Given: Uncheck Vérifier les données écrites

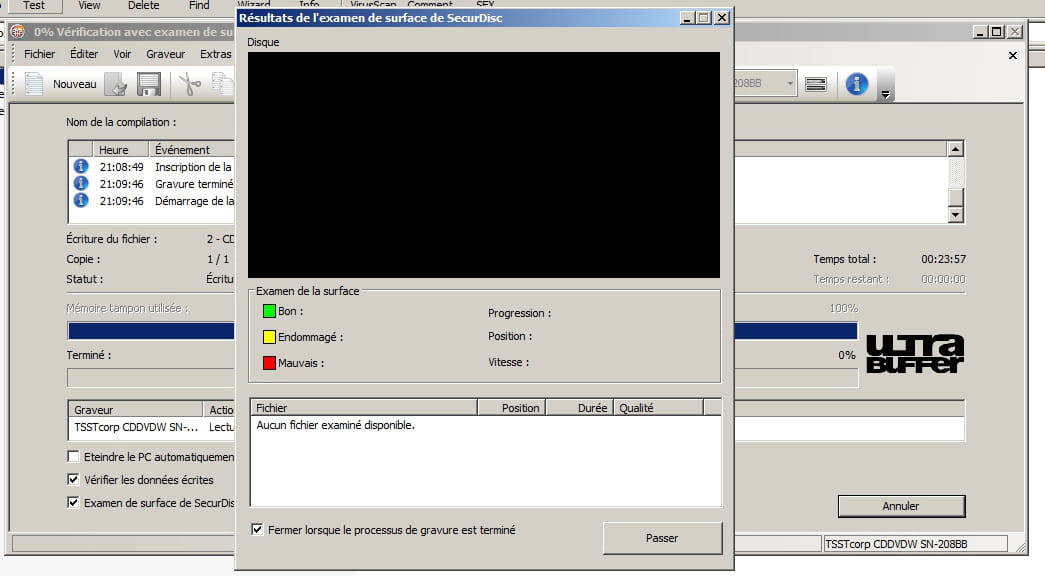Looking at the screenshot, I should pyautogui.click(x=73, y=479).
